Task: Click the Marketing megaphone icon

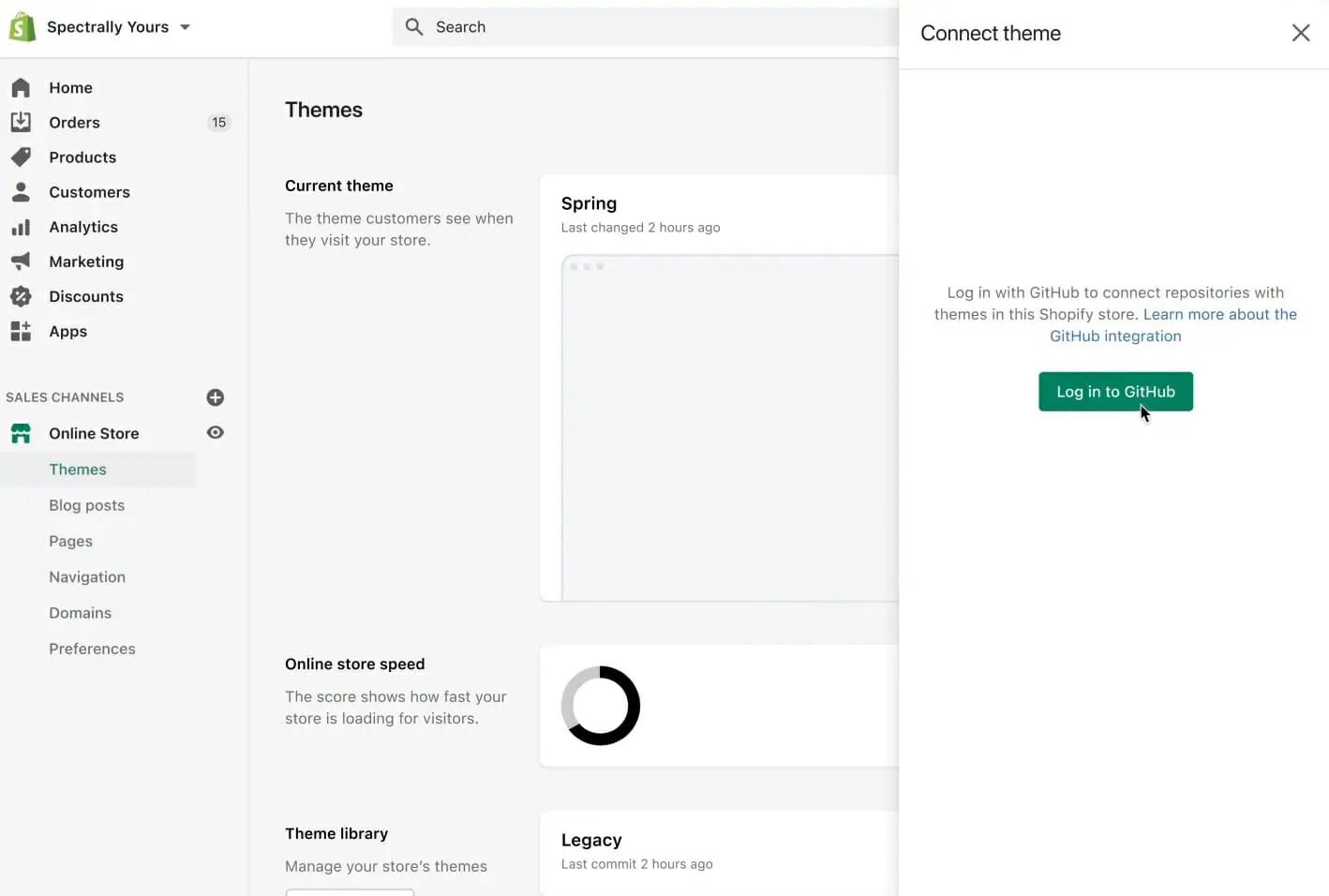Action: tap(21, 261)
